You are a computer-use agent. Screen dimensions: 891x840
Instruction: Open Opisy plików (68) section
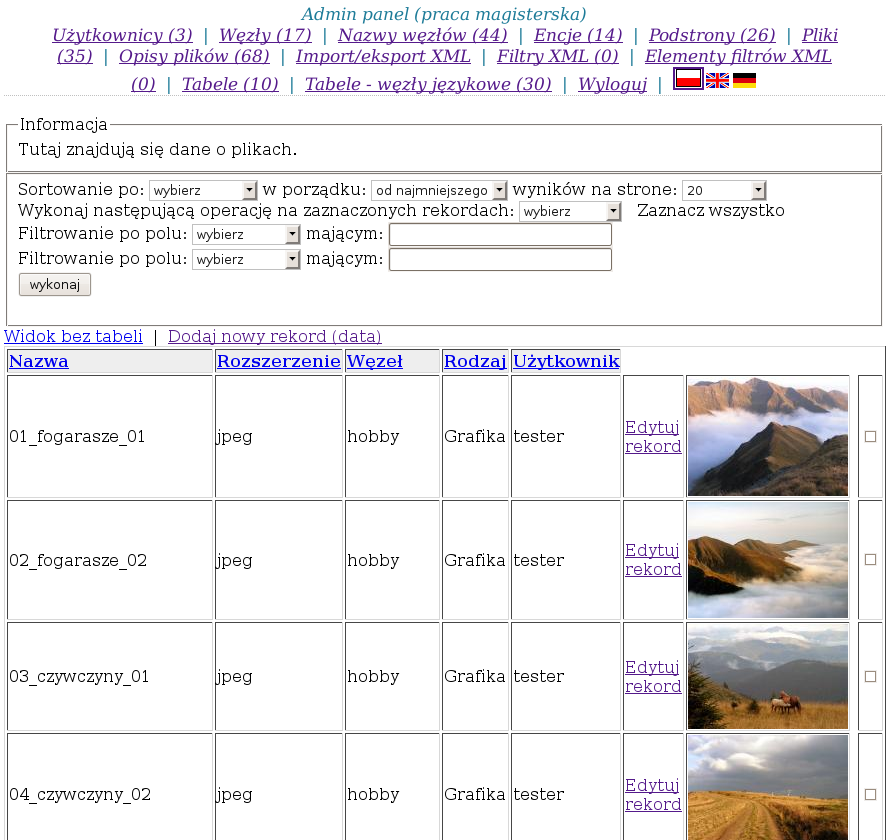[x=194, y=56]
